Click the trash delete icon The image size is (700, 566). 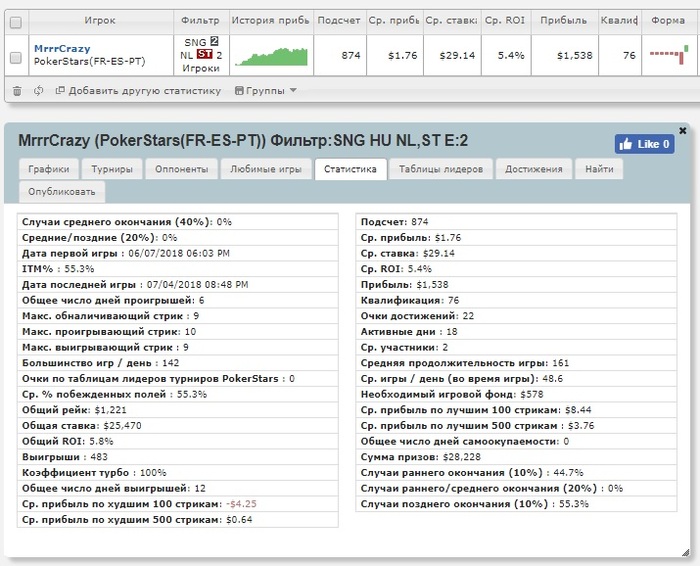click(x=17, y=91)
